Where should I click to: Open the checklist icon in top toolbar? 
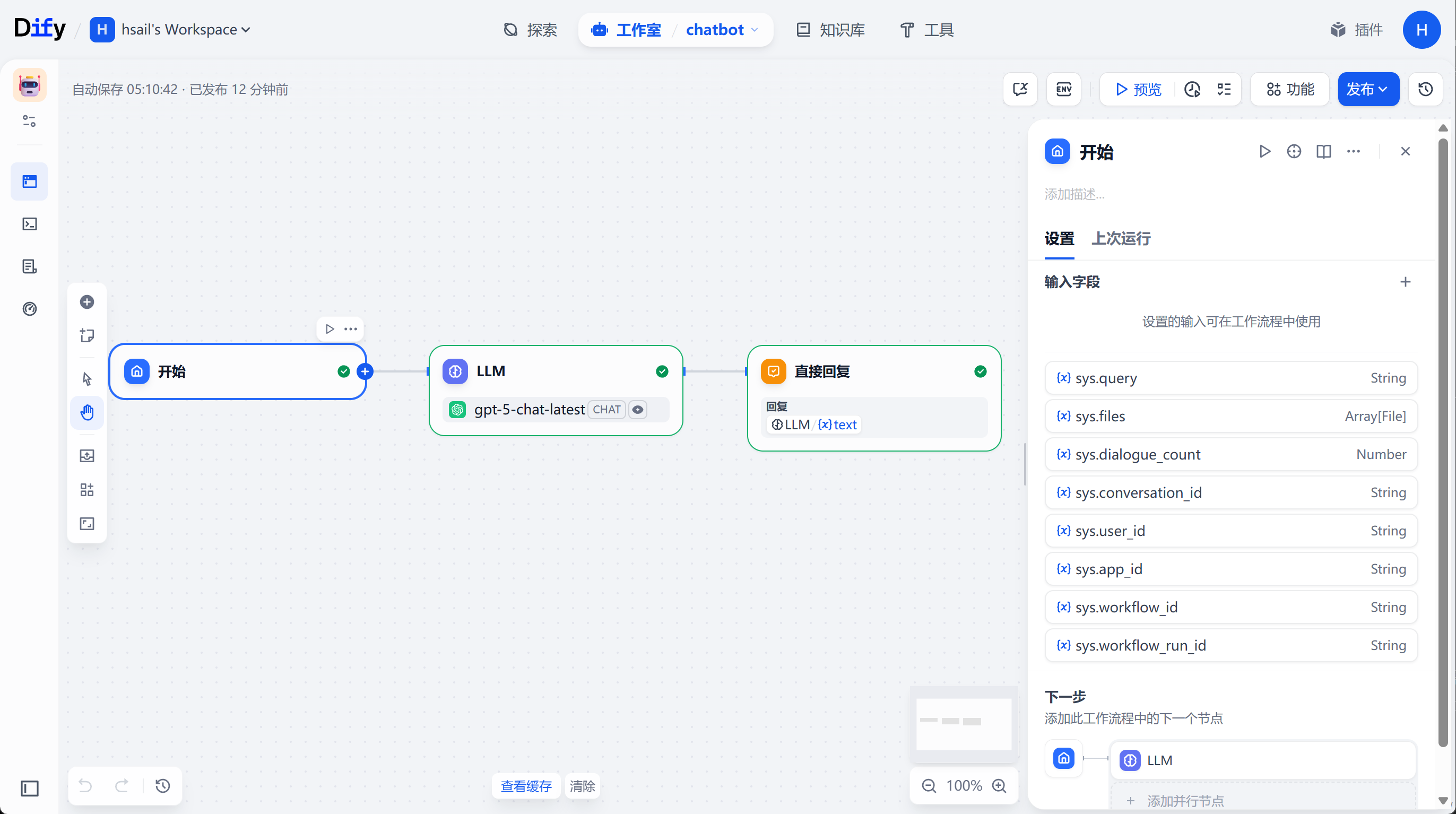[1224, 89]
